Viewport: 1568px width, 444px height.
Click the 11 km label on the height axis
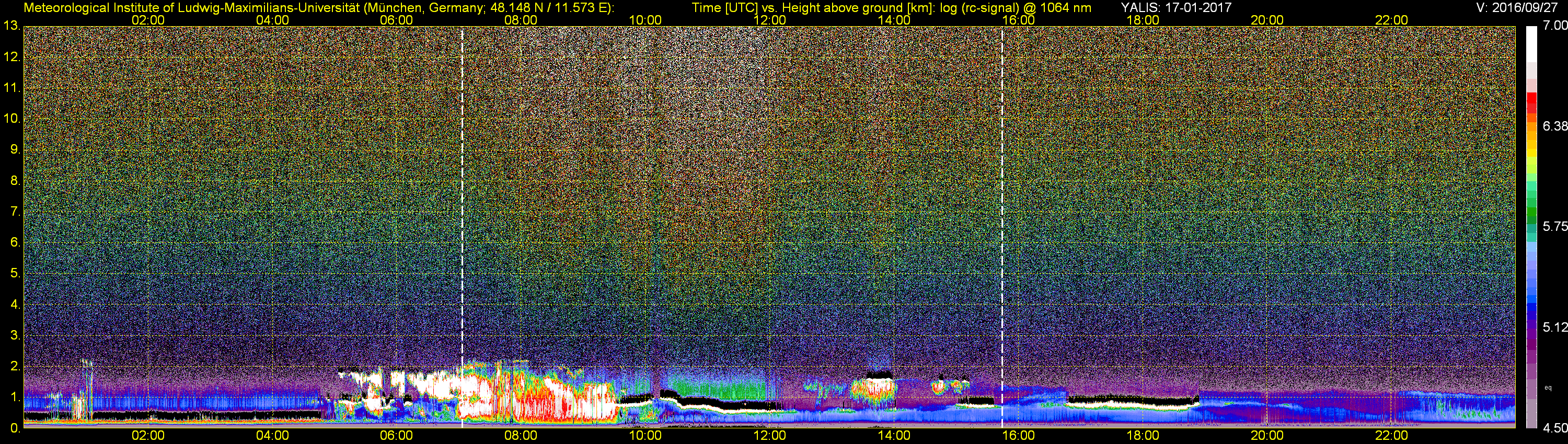point(11,88)
